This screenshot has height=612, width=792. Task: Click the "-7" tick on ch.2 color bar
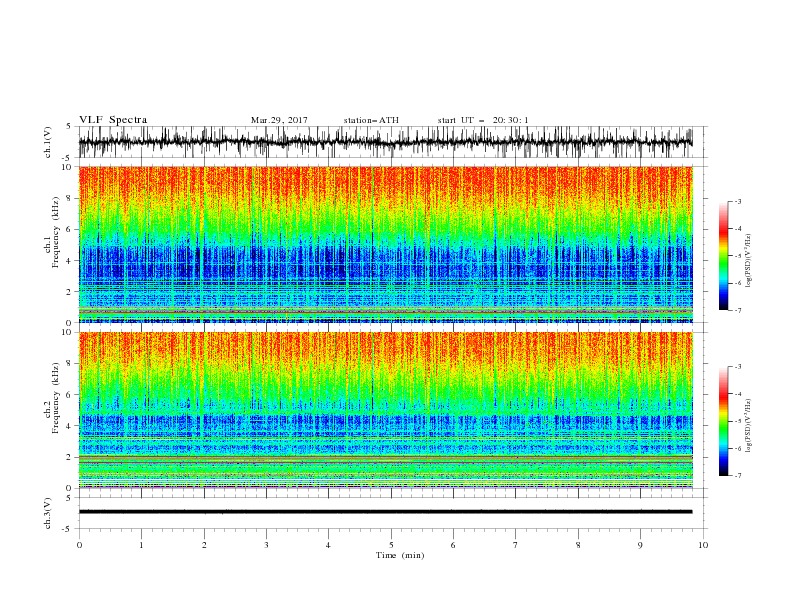point(738,476)
